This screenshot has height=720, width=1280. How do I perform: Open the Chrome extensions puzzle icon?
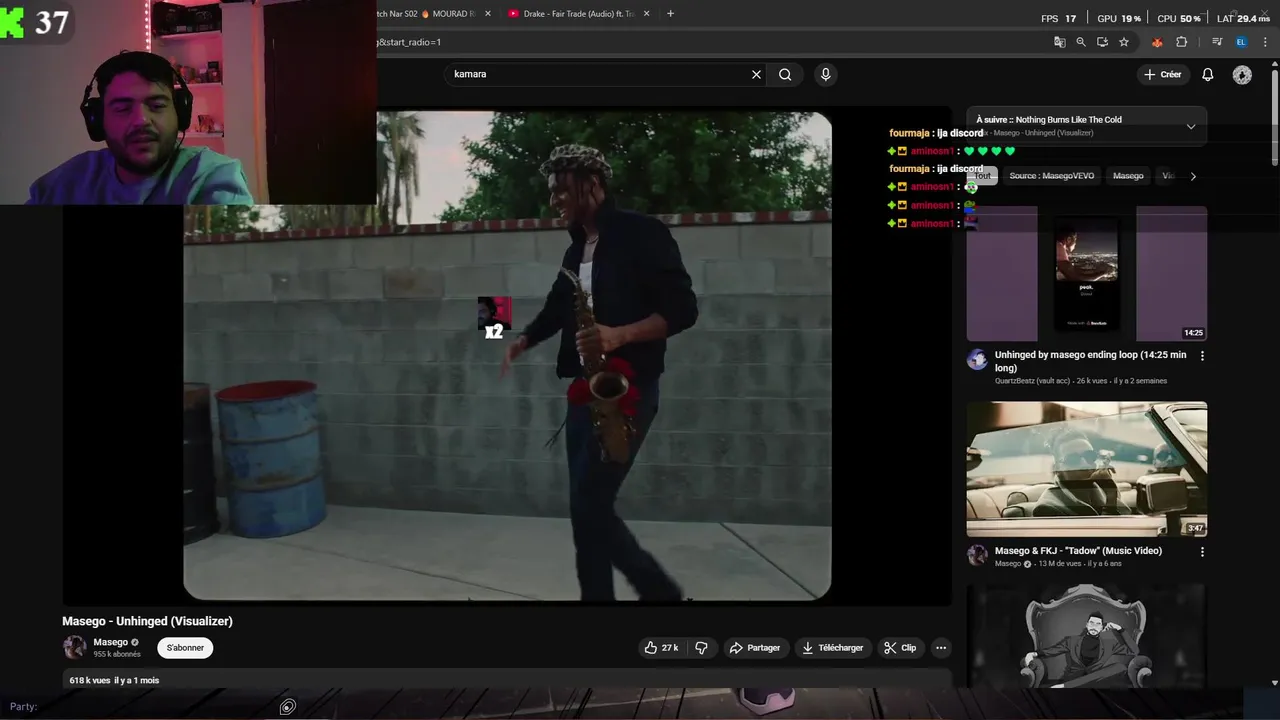coord(1181,42)
